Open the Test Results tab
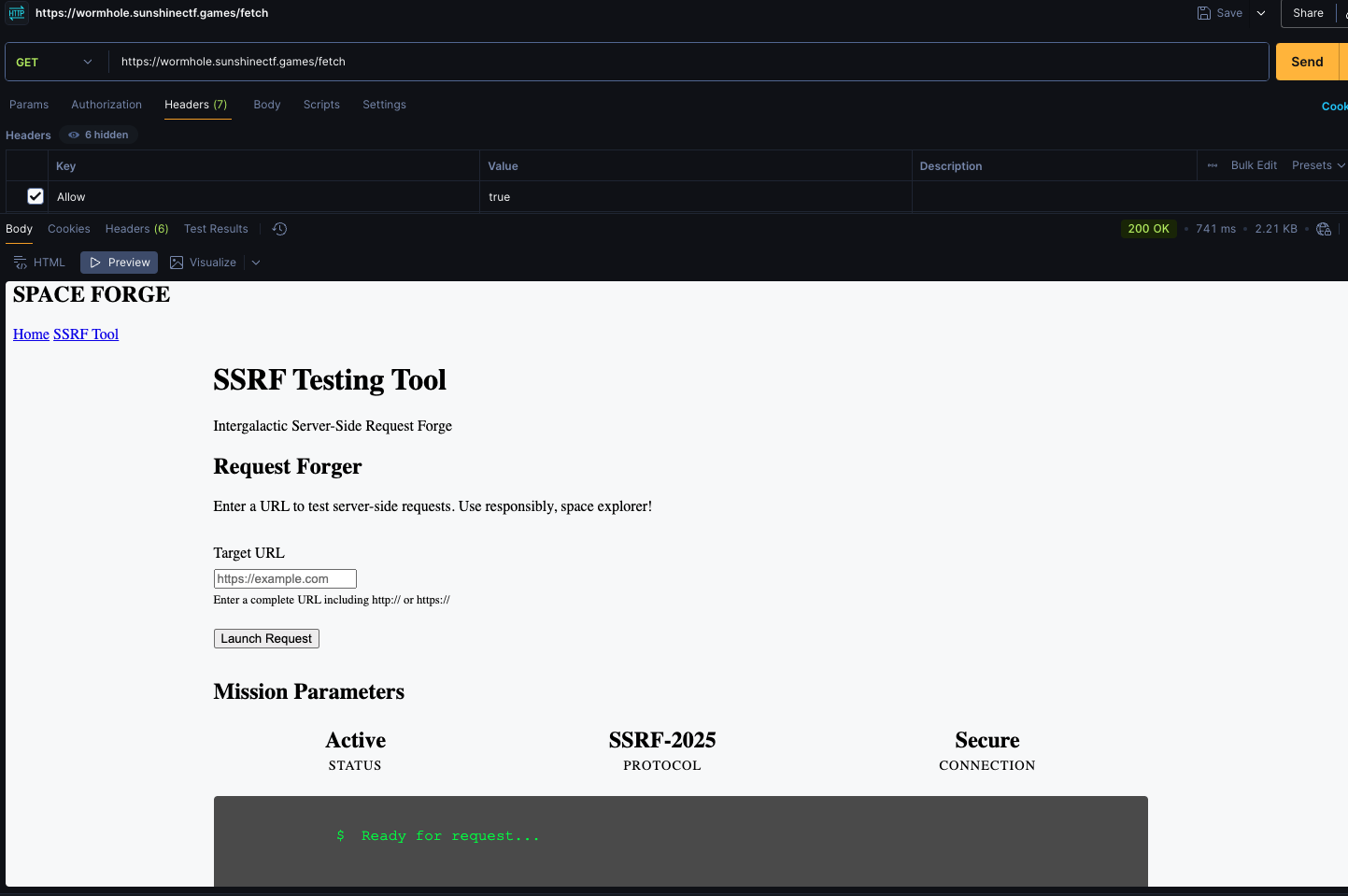This screenshot has height=896, width=1348. (216, 229)
